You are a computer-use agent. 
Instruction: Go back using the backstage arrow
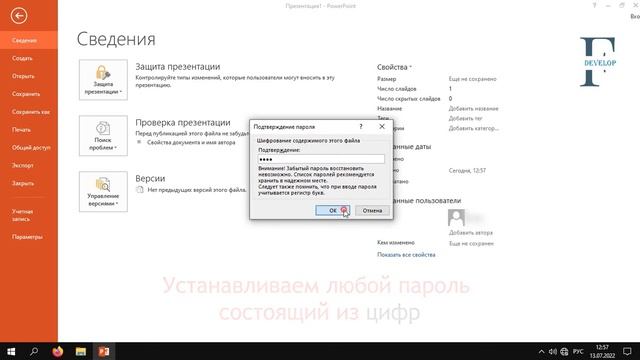(19, 16)
